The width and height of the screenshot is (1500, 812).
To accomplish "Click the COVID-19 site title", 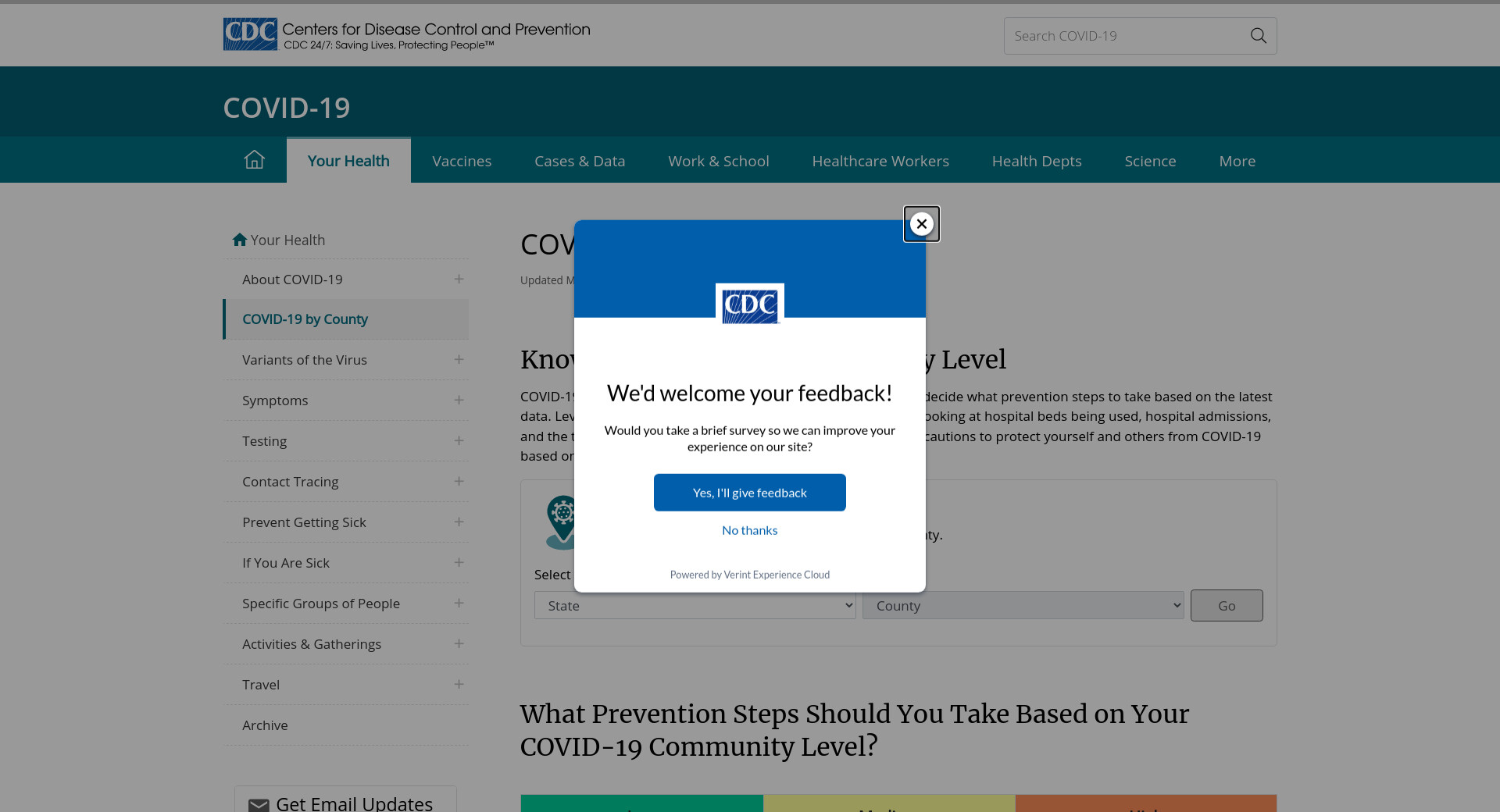I will pos(287,108).
